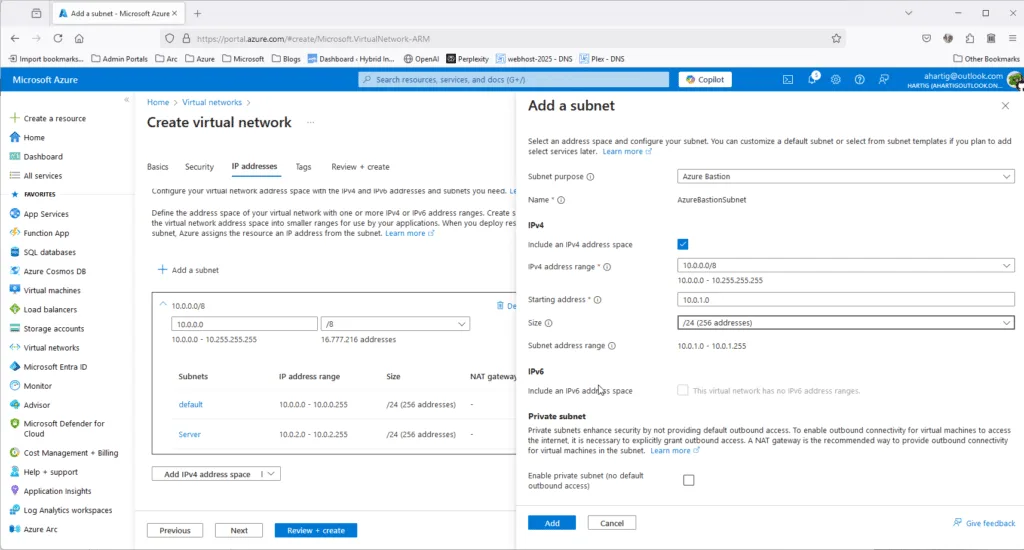1024x550 pixels.
Task: Launch Copilot from the header
Action: [x=705, y=80]
